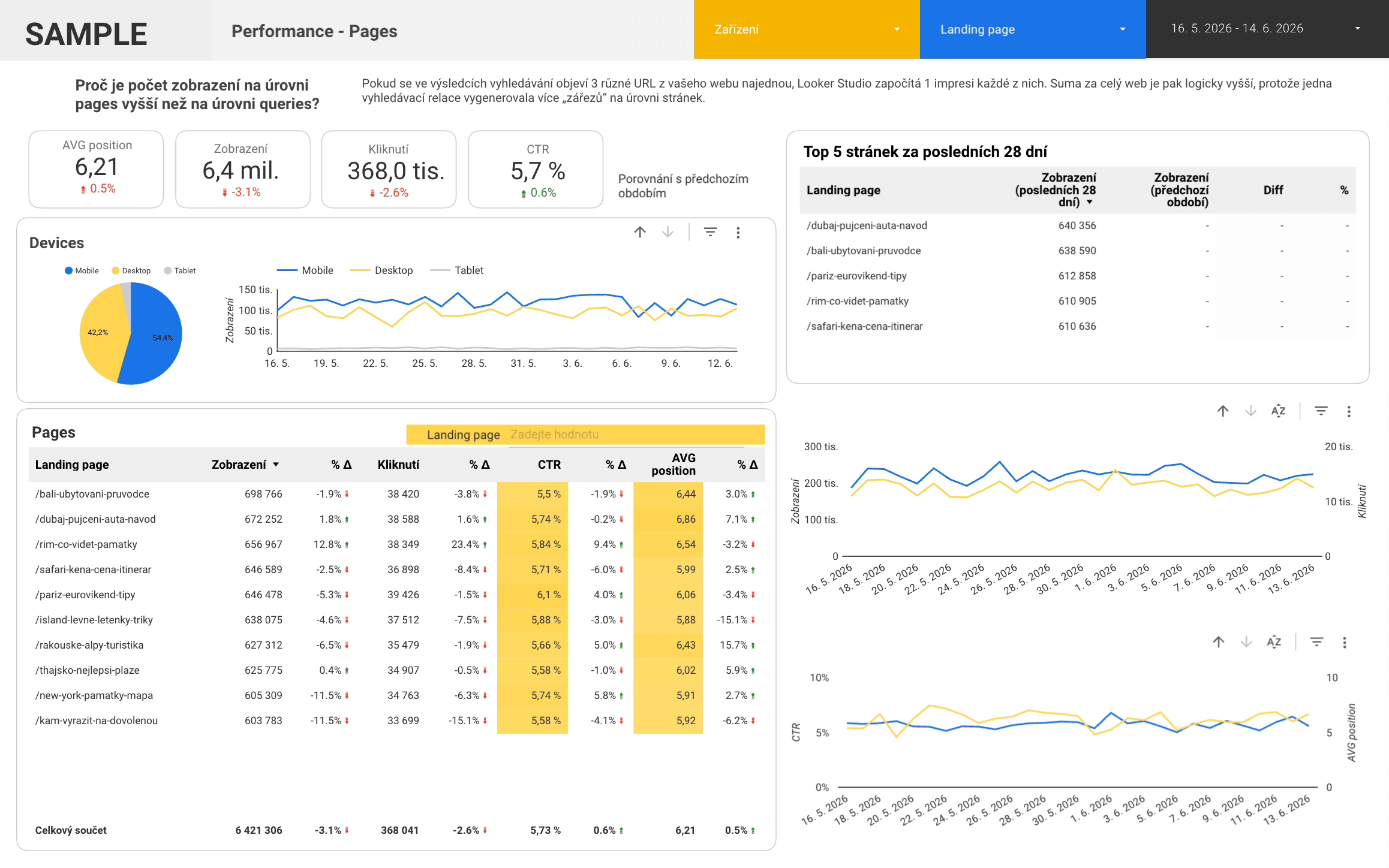This screenshot has width=1389, height=868.
Task: Toggle Desktop series in pie chart legend
Action: click(x=131, y=271)
